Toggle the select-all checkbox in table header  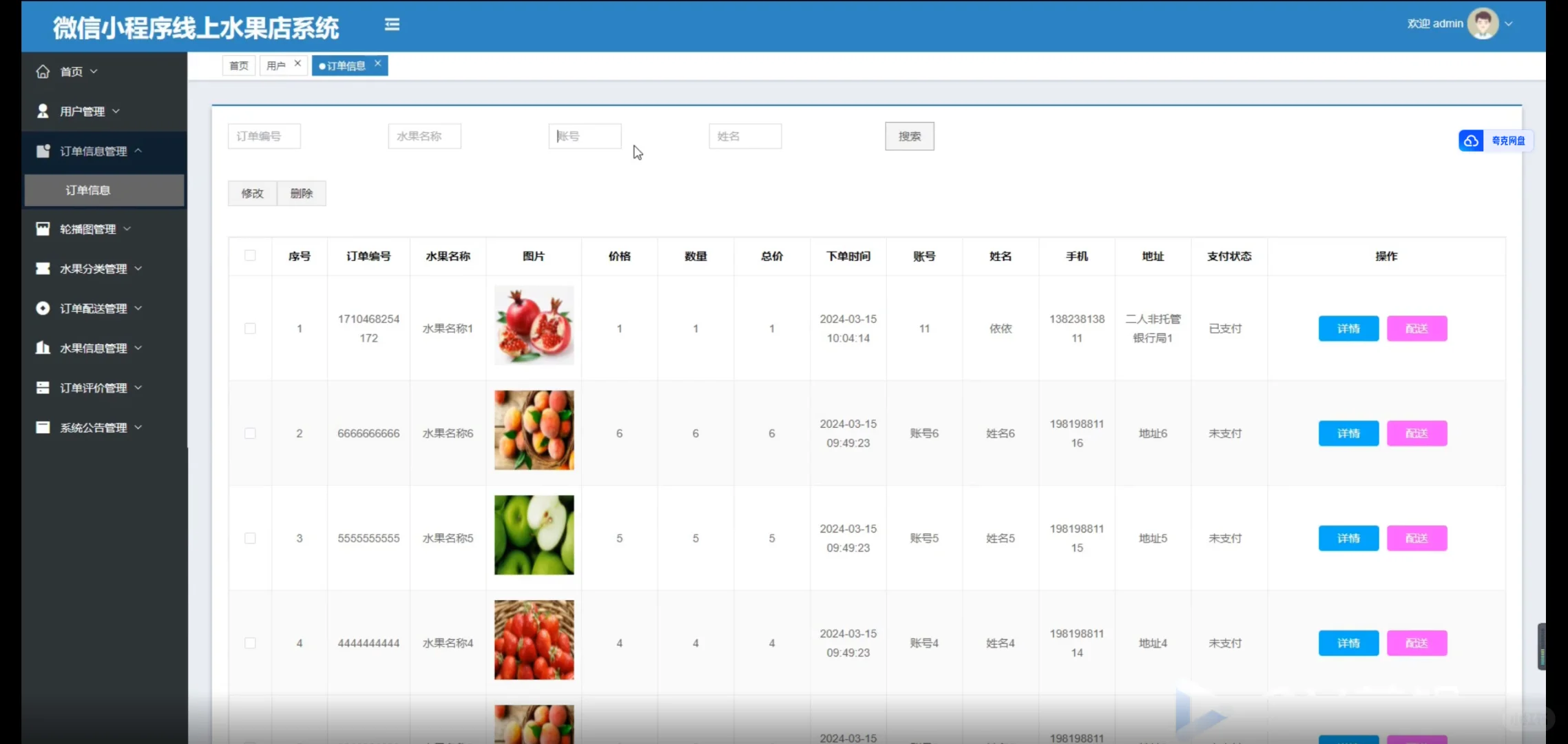coord(250,256)
